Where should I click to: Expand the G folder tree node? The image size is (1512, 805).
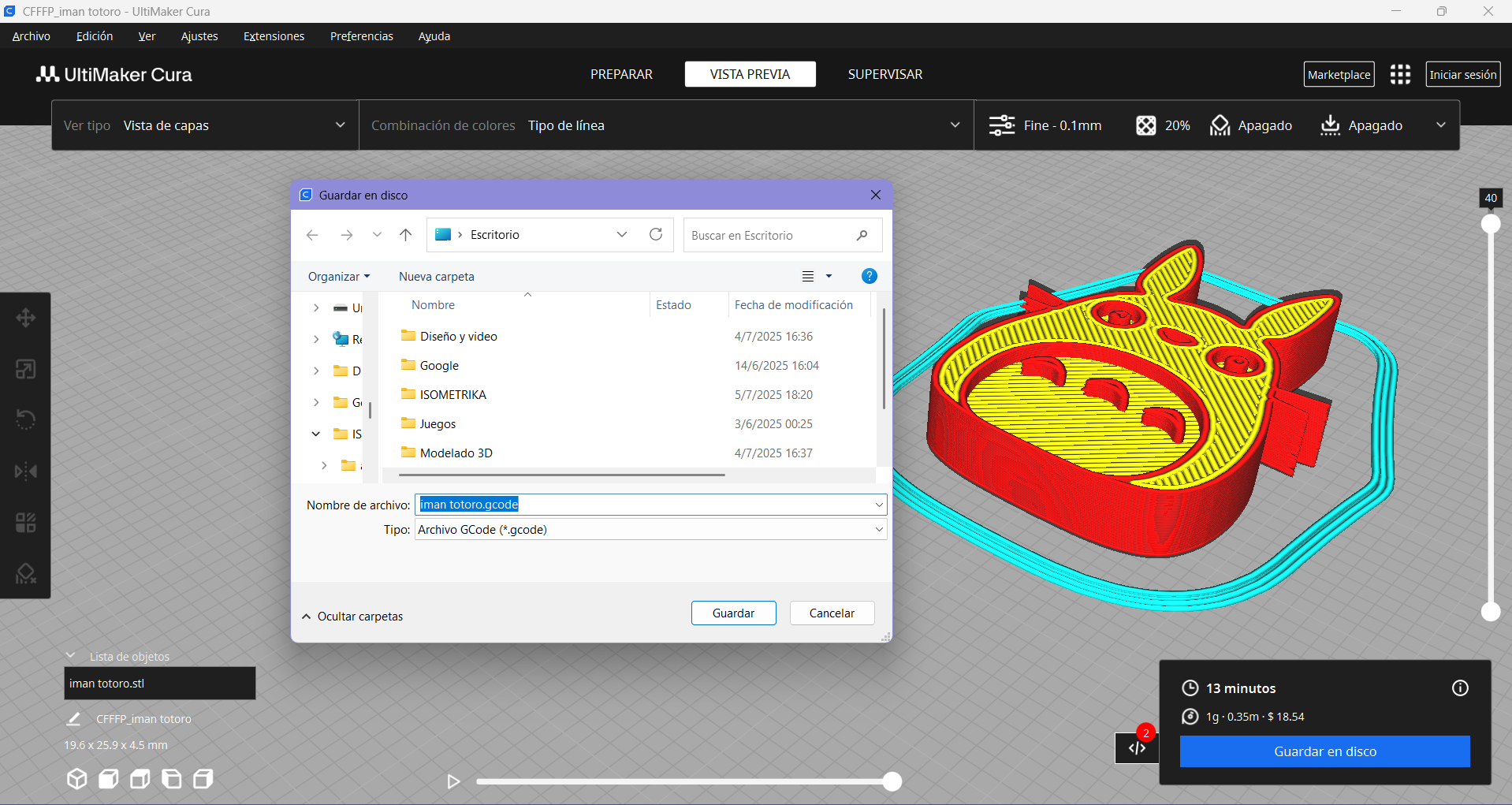click(315, 402)
